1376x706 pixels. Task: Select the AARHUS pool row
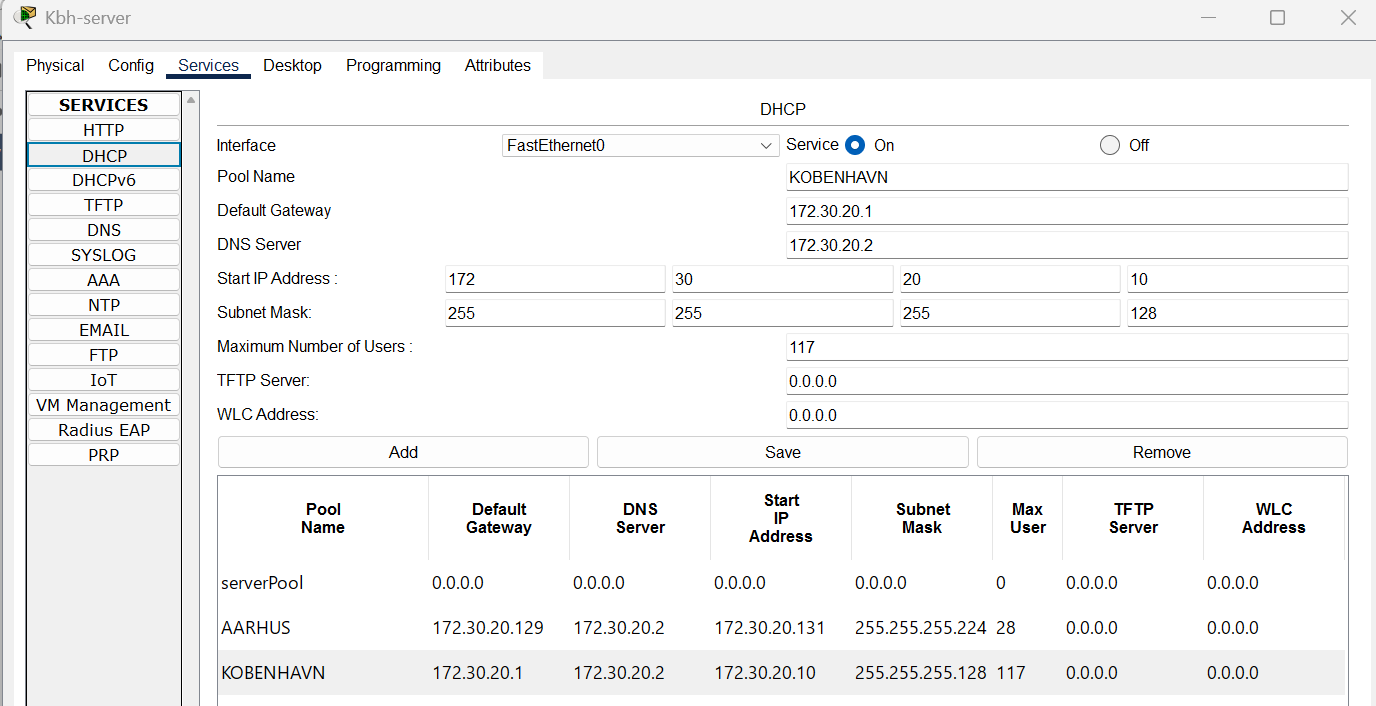click(x=781, y=628)
